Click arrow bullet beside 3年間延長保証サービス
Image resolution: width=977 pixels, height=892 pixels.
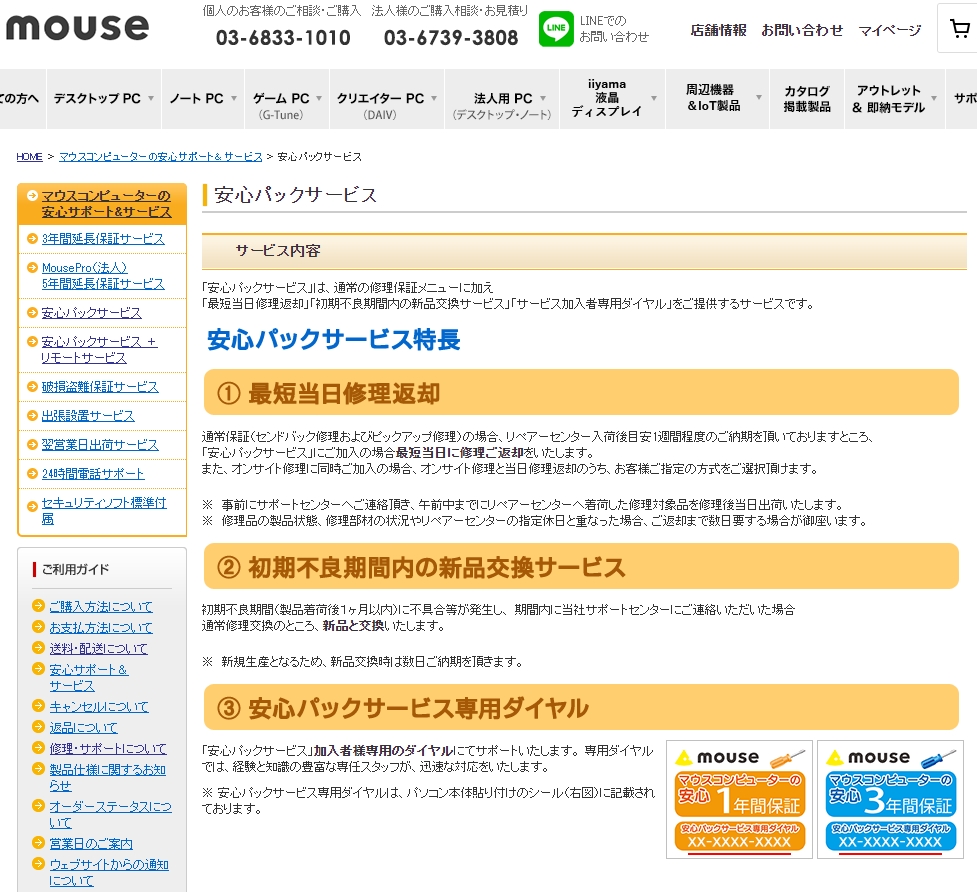click(x=32, y=239)
